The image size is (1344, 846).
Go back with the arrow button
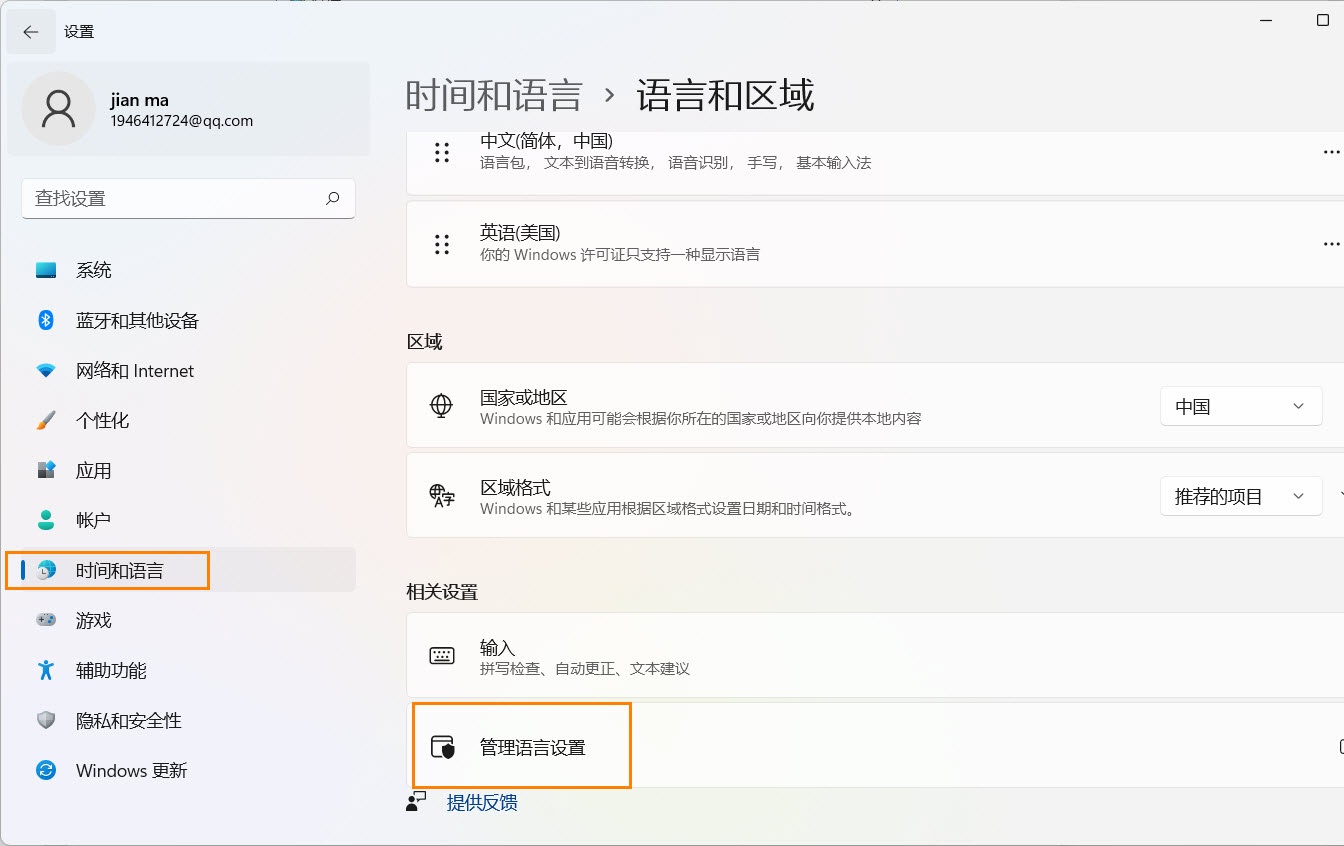point(30,32)
